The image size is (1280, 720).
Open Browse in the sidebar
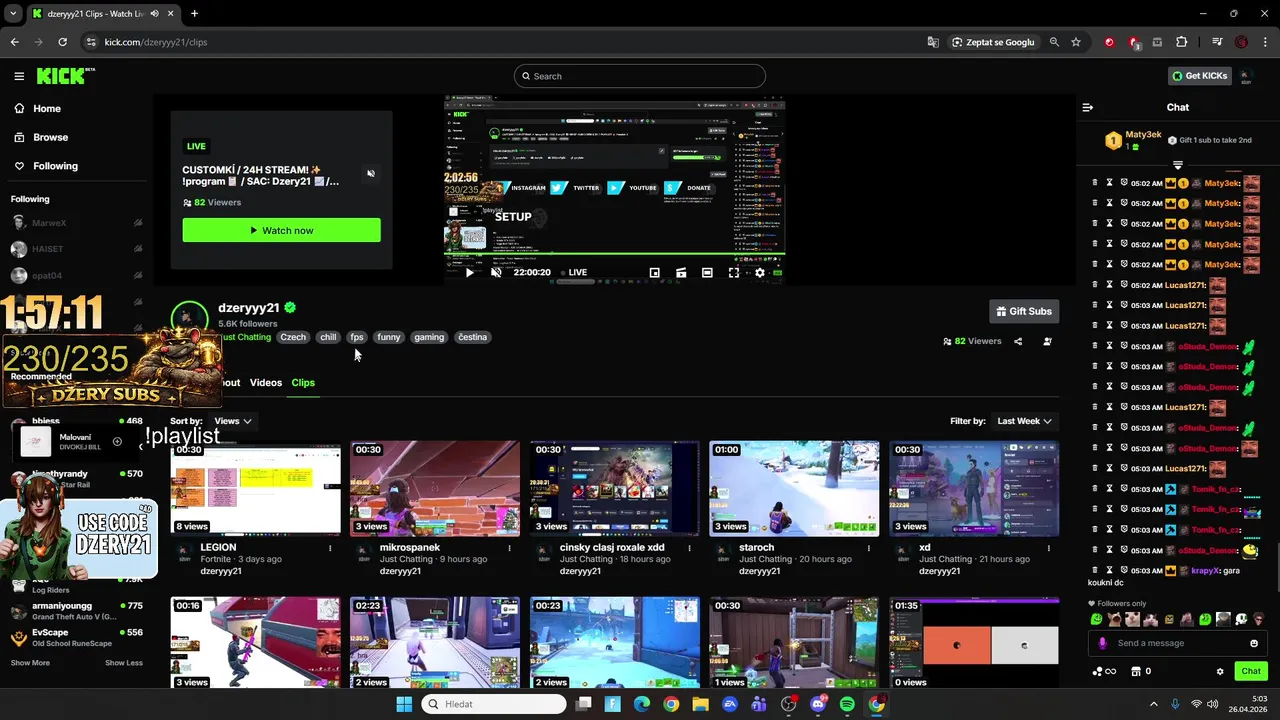tap(50, 137)
